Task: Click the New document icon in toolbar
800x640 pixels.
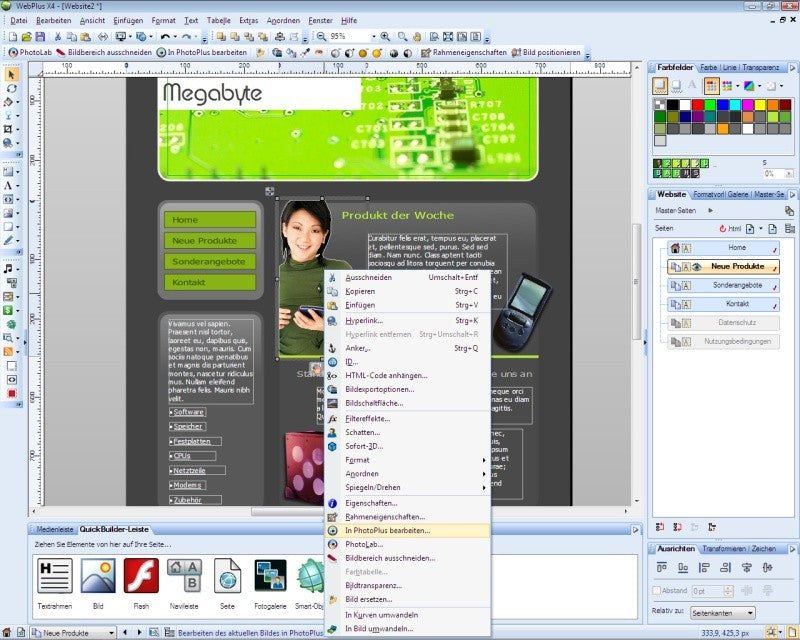Action: [x=13, y=37]
